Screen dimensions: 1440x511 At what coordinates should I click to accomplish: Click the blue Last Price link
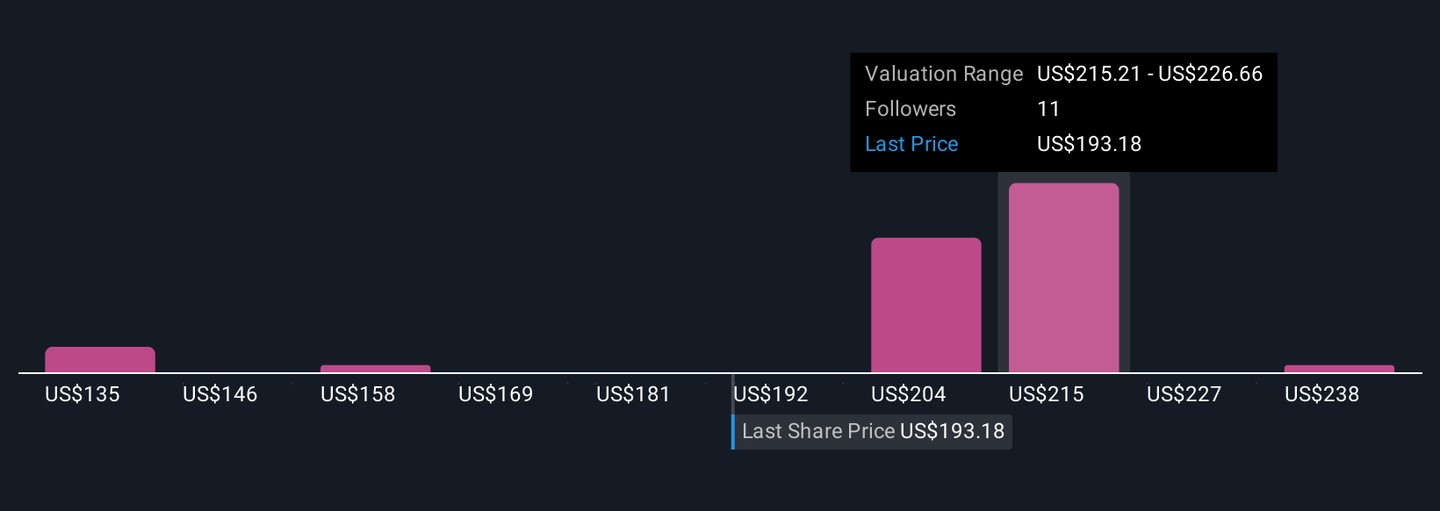click(x=911, y=144)
